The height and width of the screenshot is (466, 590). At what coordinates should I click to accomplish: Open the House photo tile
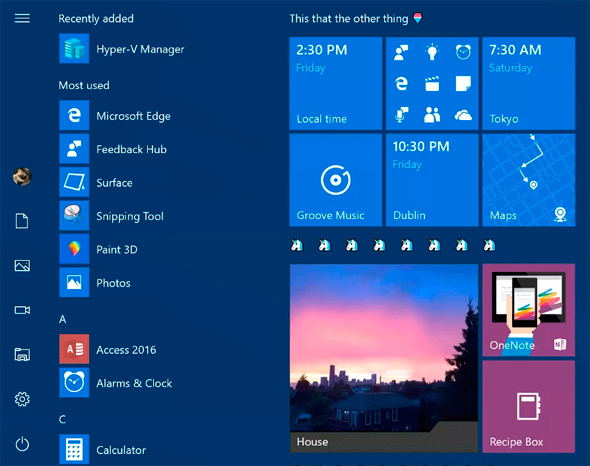384,358
